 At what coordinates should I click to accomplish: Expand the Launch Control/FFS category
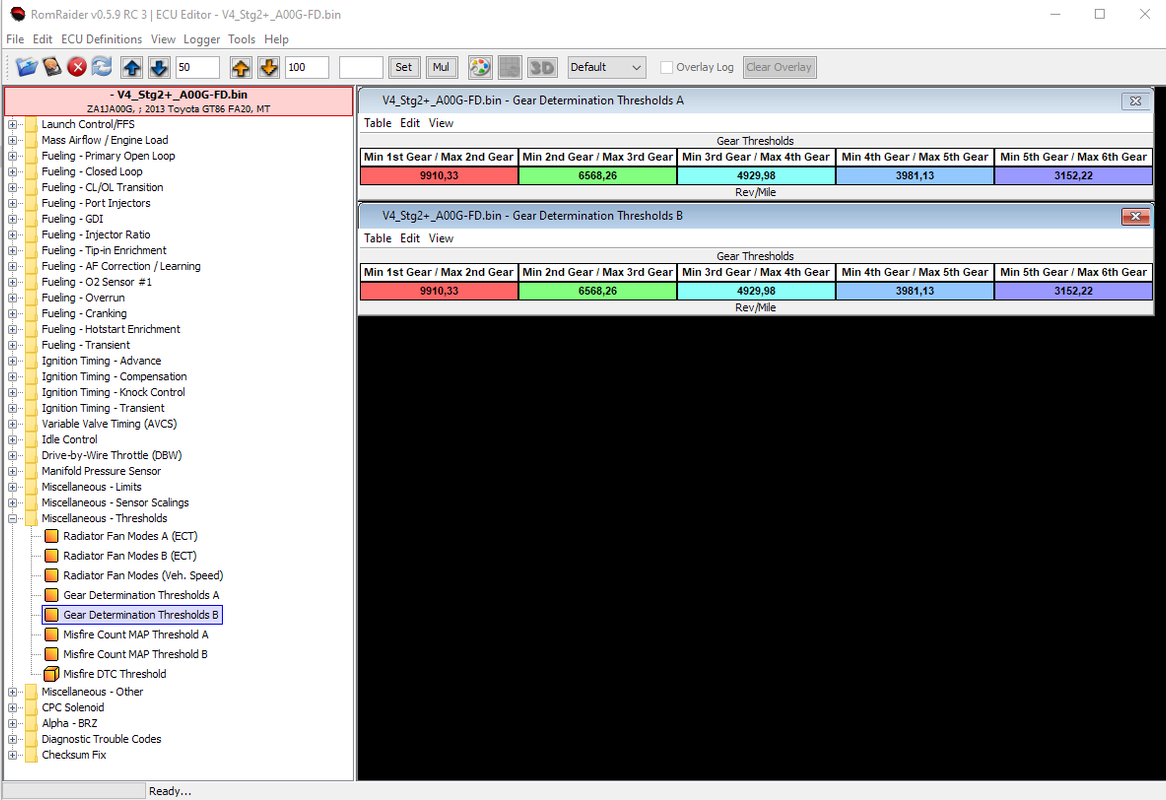tap(13, 124)
